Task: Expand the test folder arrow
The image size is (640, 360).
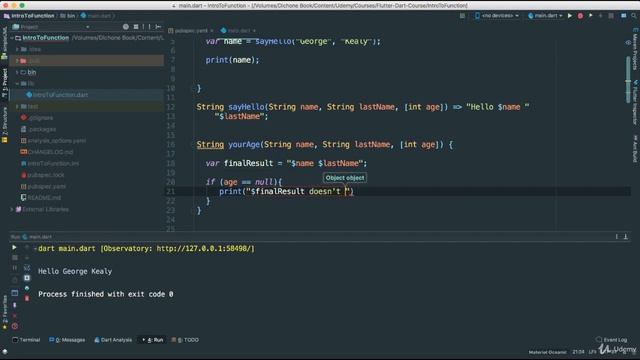Action: (17, 106)
